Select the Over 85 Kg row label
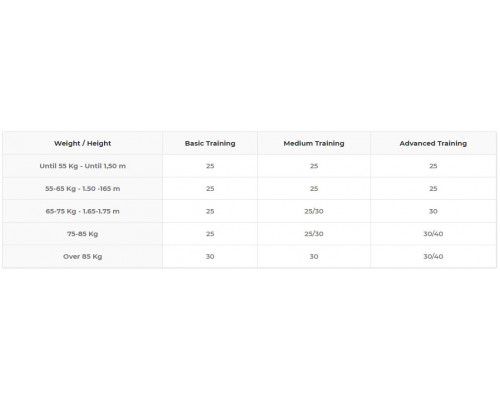500x400 pixels. (83, 257)
